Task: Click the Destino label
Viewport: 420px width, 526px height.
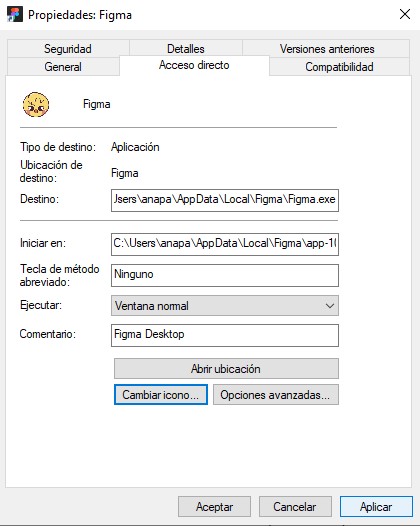Action: (39, 199)
